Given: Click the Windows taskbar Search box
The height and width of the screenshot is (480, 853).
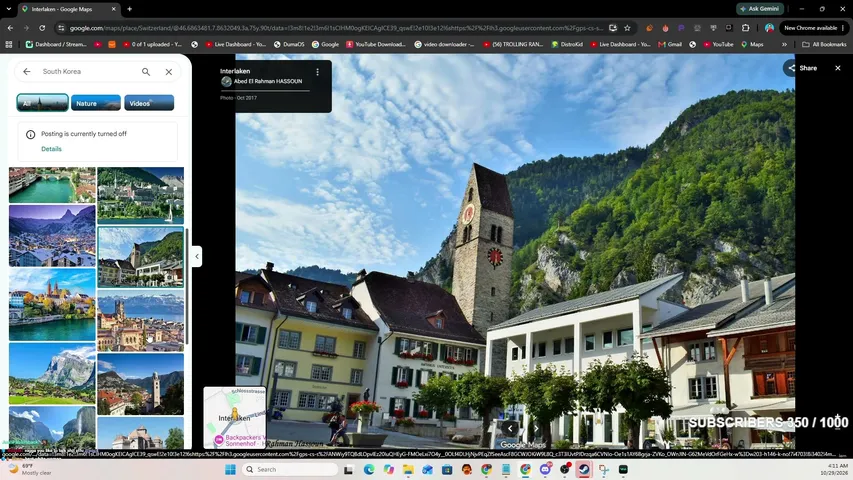Looking at the screenshot, I should 289,469.
